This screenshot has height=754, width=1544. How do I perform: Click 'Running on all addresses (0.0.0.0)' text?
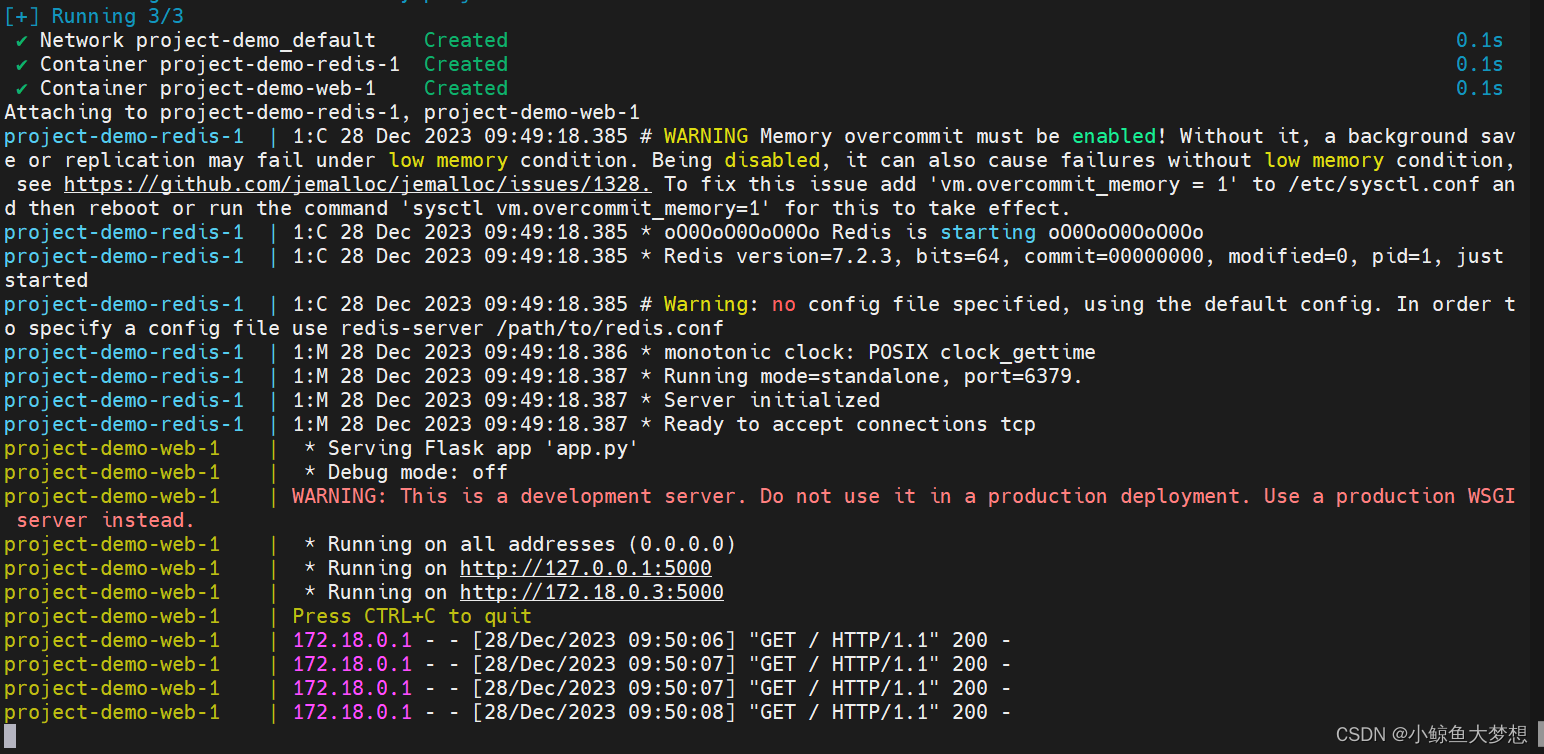[532, 544]
